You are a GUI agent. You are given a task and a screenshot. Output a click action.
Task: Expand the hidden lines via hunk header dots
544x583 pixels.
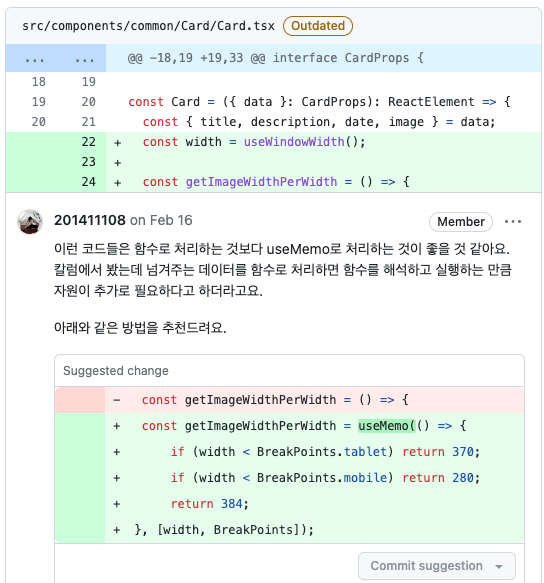click(x=56, y=58)
